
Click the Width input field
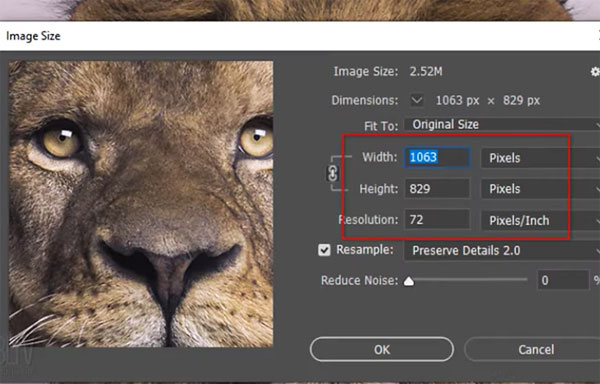437,158
